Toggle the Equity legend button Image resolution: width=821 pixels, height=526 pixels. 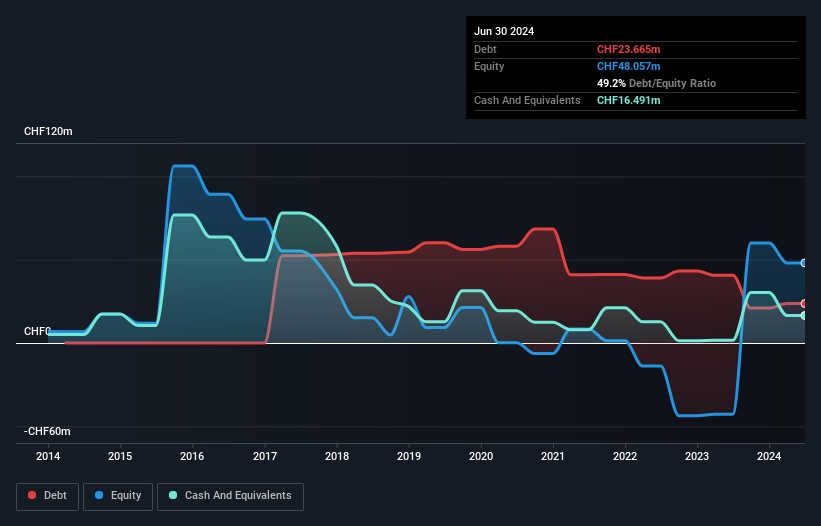[x=118, y=496]
